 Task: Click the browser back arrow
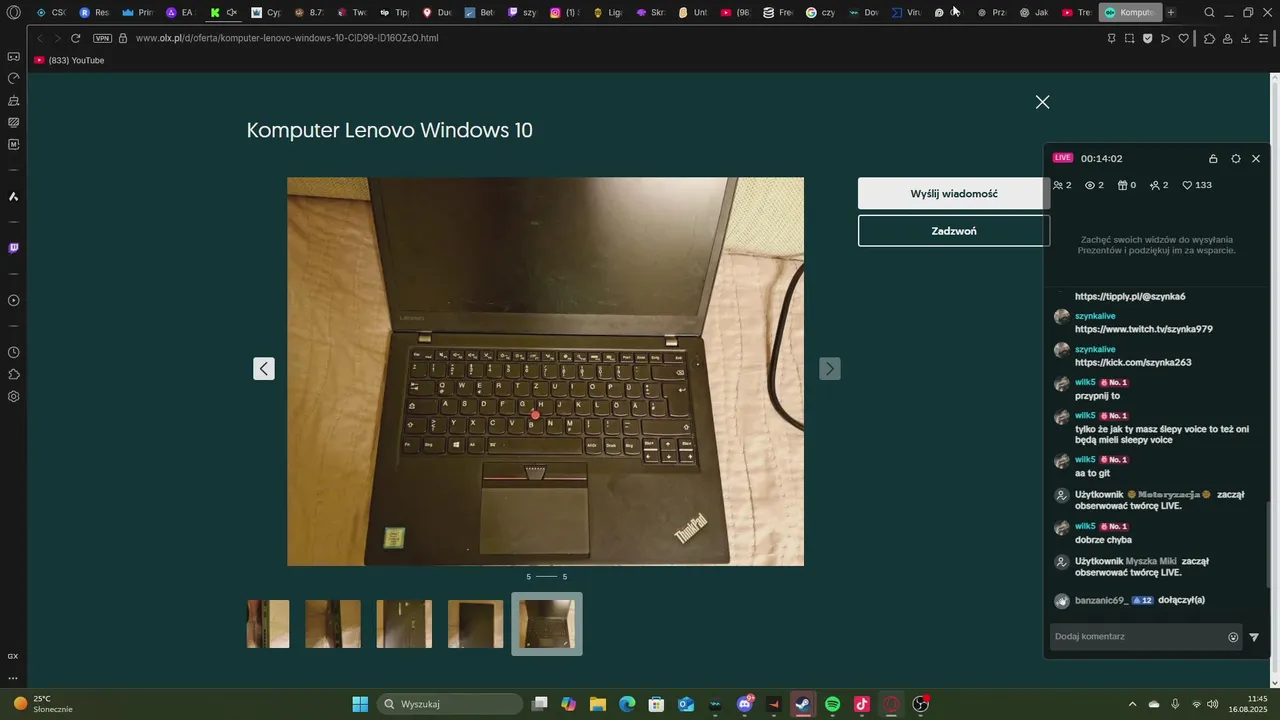coord(40,38)
